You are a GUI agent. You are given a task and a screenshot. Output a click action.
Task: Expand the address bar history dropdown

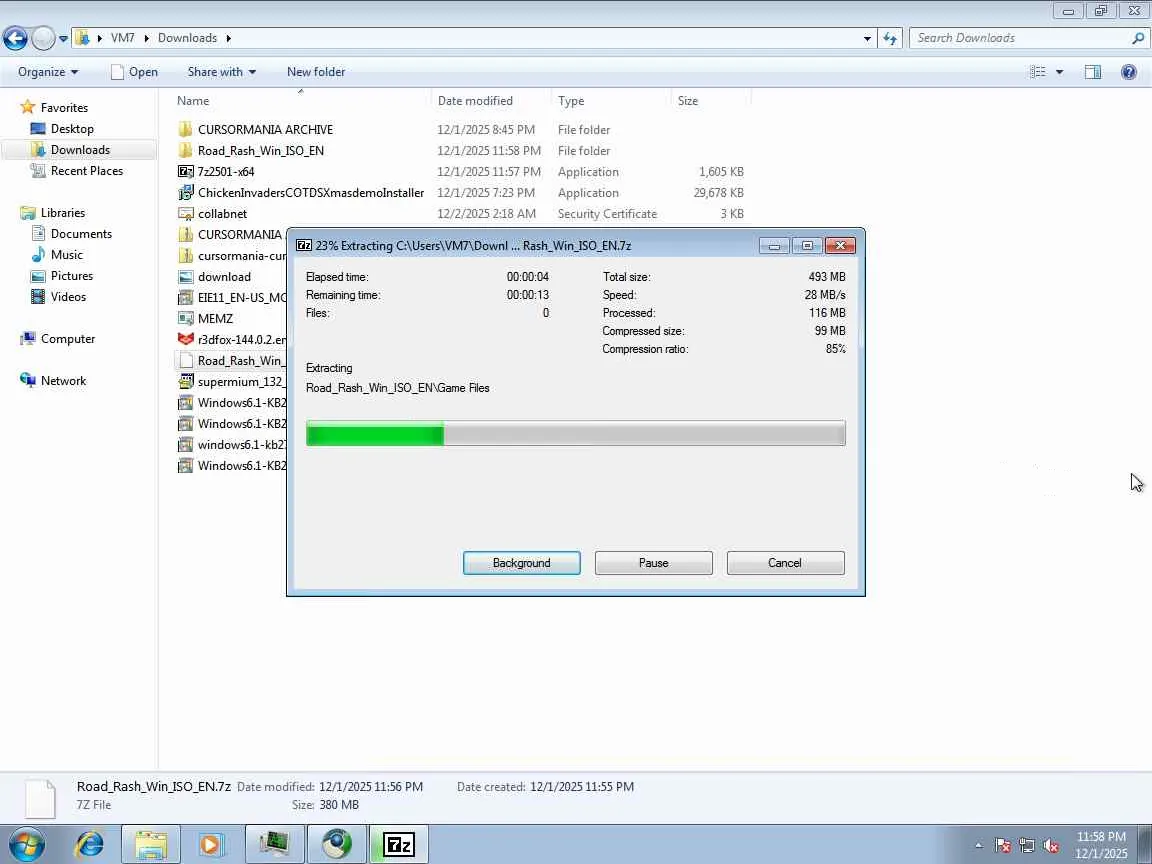click(867, 38)
